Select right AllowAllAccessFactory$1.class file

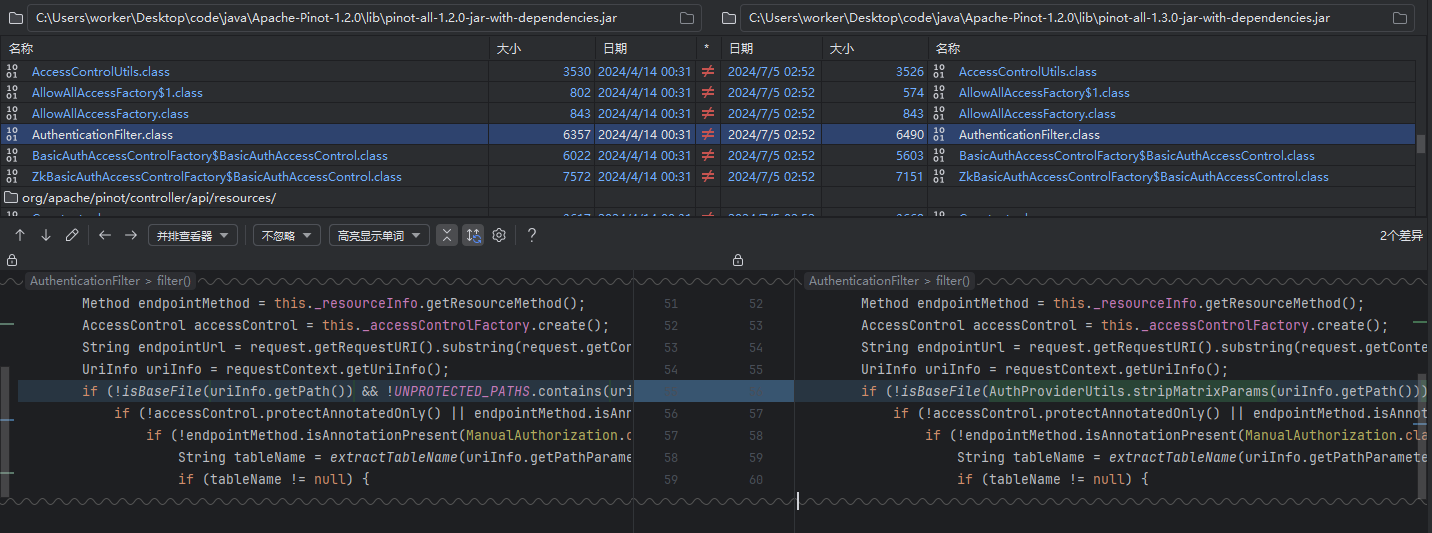1044,92
